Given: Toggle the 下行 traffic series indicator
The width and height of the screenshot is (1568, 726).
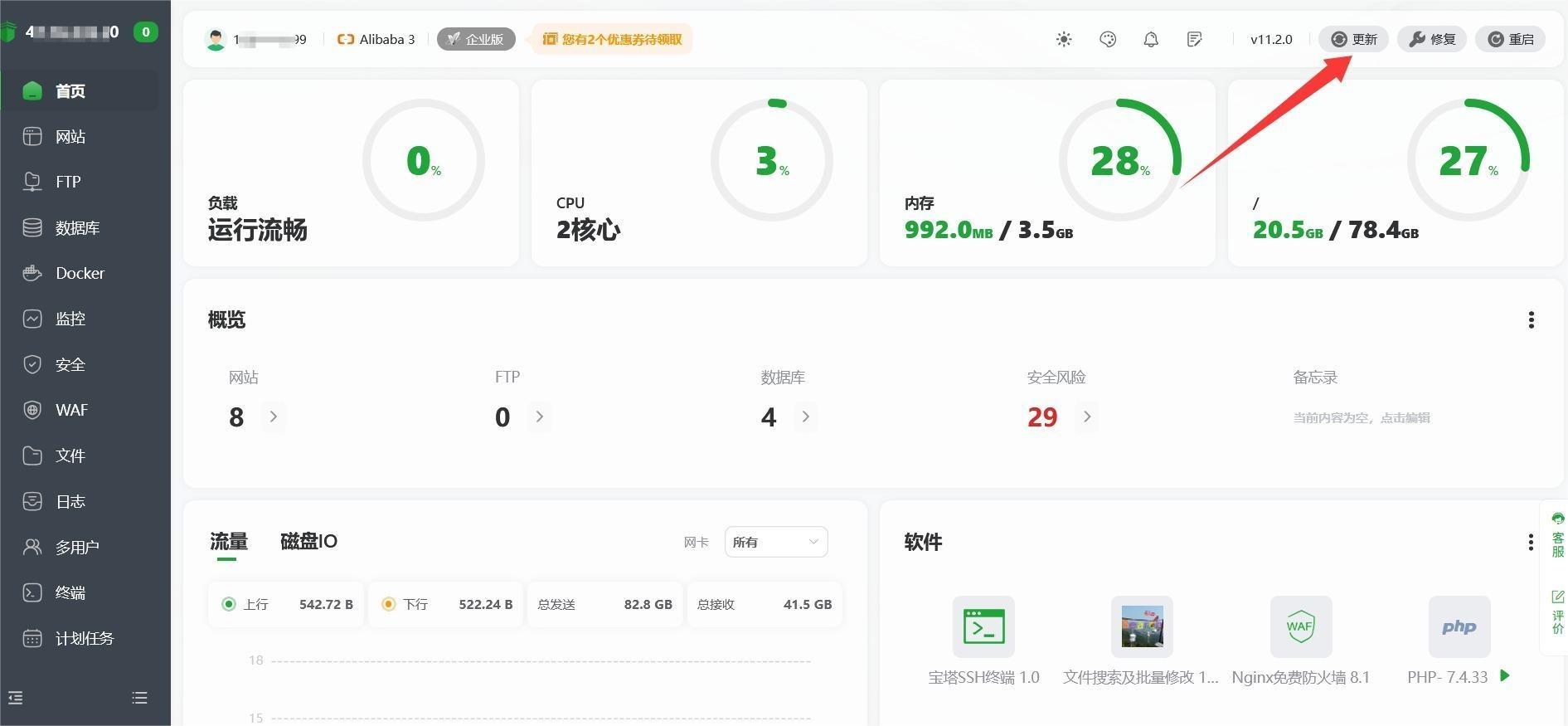Looking at the screenshot, I should [388, 604].
